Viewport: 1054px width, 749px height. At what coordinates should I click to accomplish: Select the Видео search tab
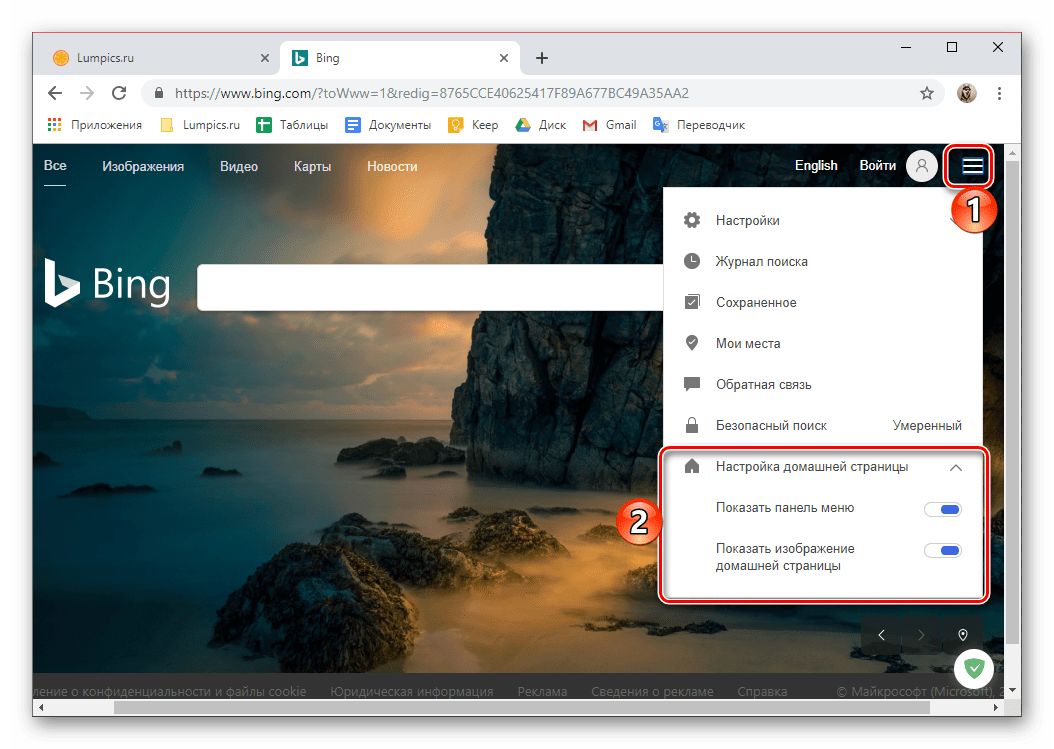pos(239,166)
